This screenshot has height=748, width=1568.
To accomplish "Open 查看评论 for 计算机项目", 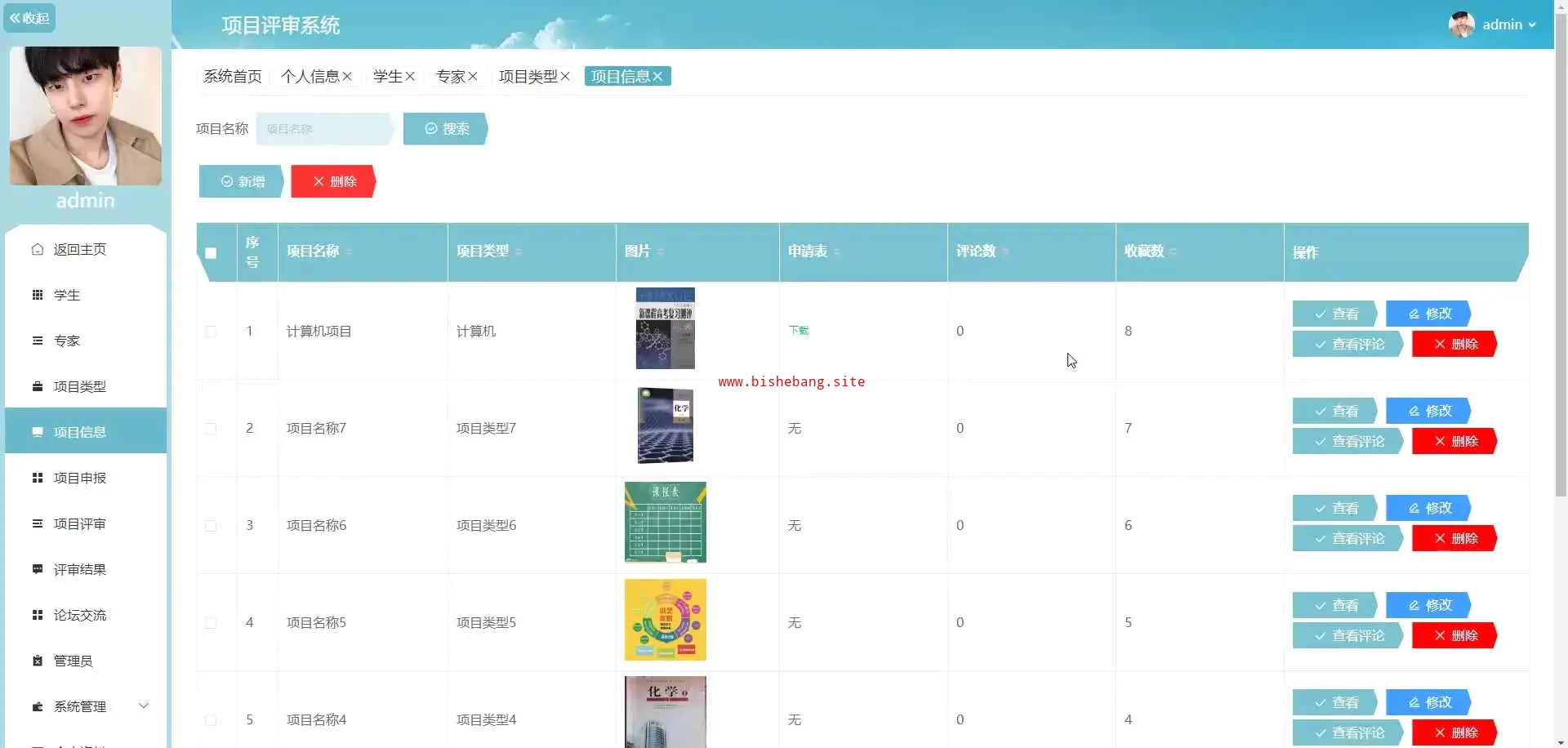I will 1348,345.
